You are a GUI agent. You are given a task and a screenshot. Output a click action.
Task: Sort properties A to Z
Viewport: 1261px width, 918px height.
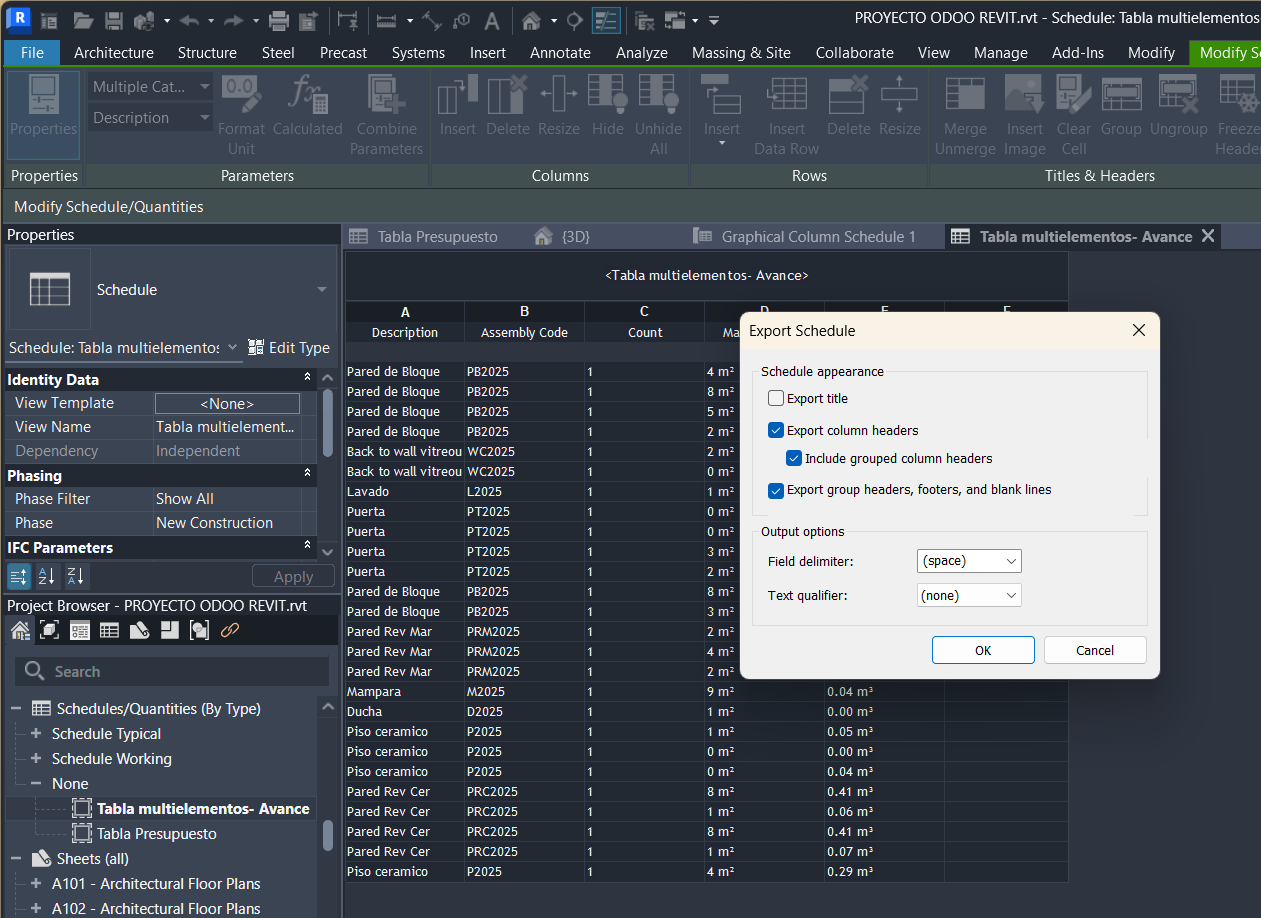pyautogui.click(x=46, y=576)
